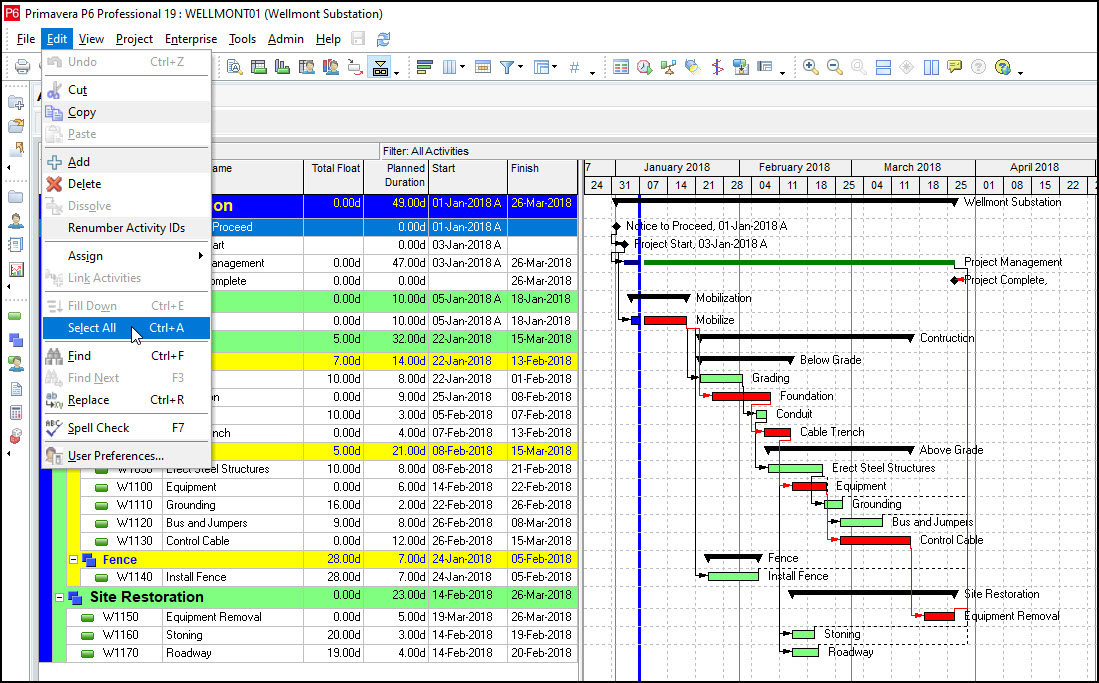Open the Resources person sidebar icon
Image resolution: width=1099 pixels, height=683 pixels.
[x=15, y=221]
